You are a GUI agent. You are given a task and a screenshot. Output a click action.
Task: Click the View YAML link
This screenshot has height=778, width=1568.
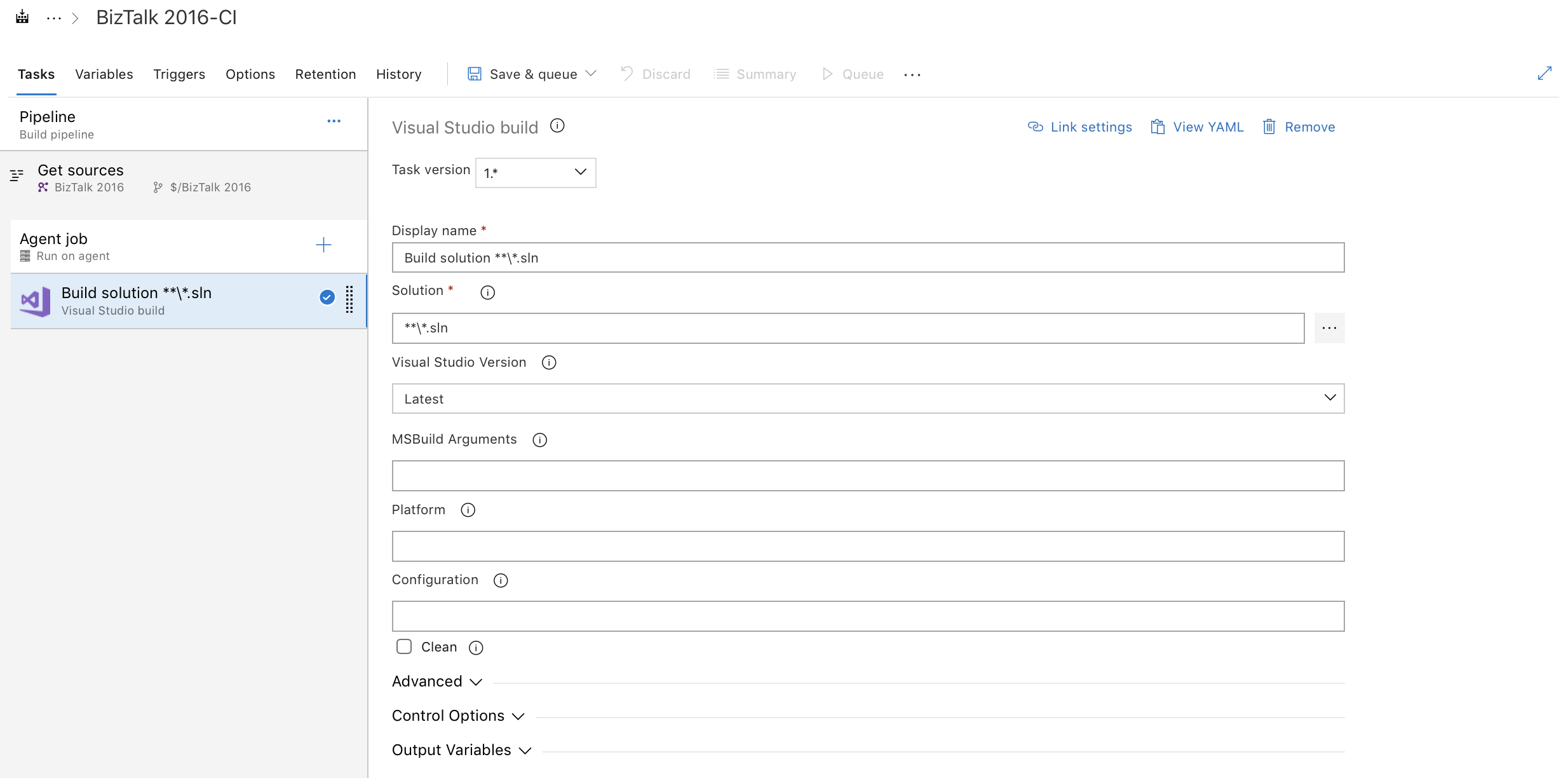1196,126
